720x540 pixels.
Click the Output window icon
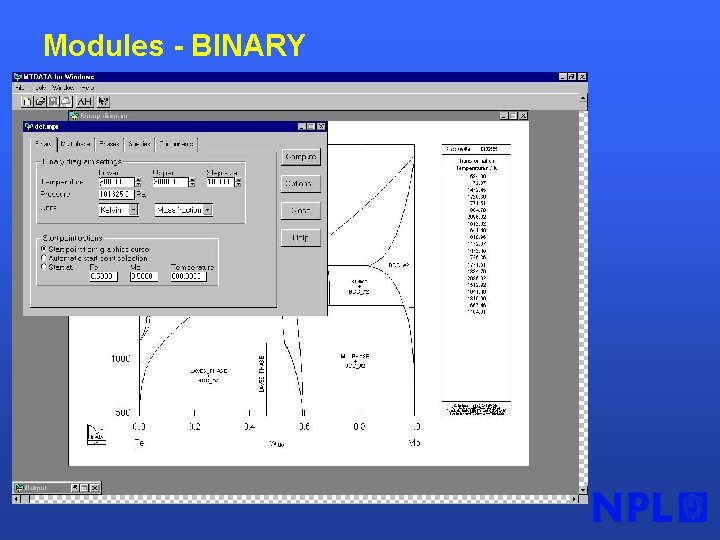point(19,488)
